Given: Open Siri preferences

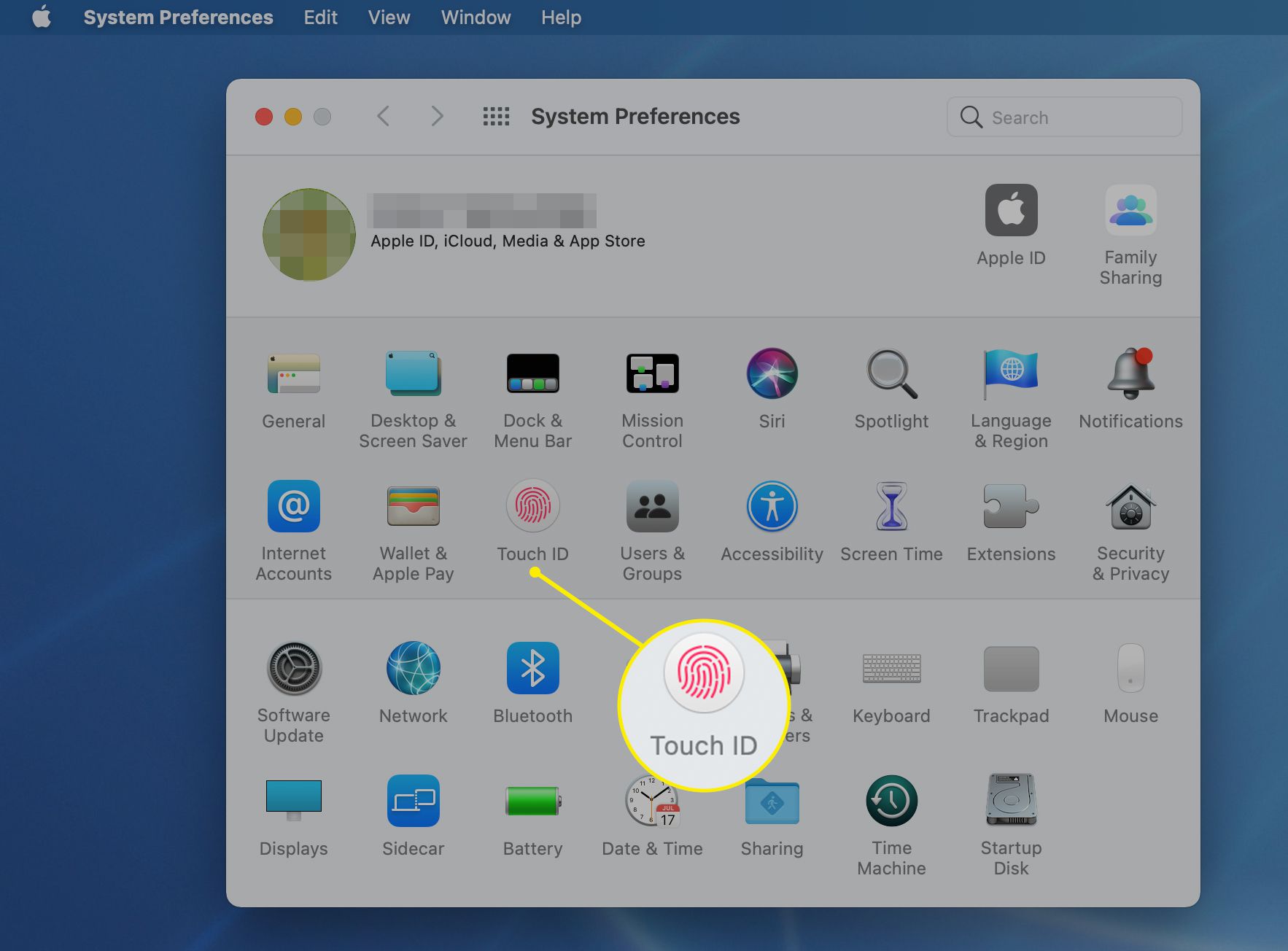Looking at the screenshot, I should tap(772, 374).
